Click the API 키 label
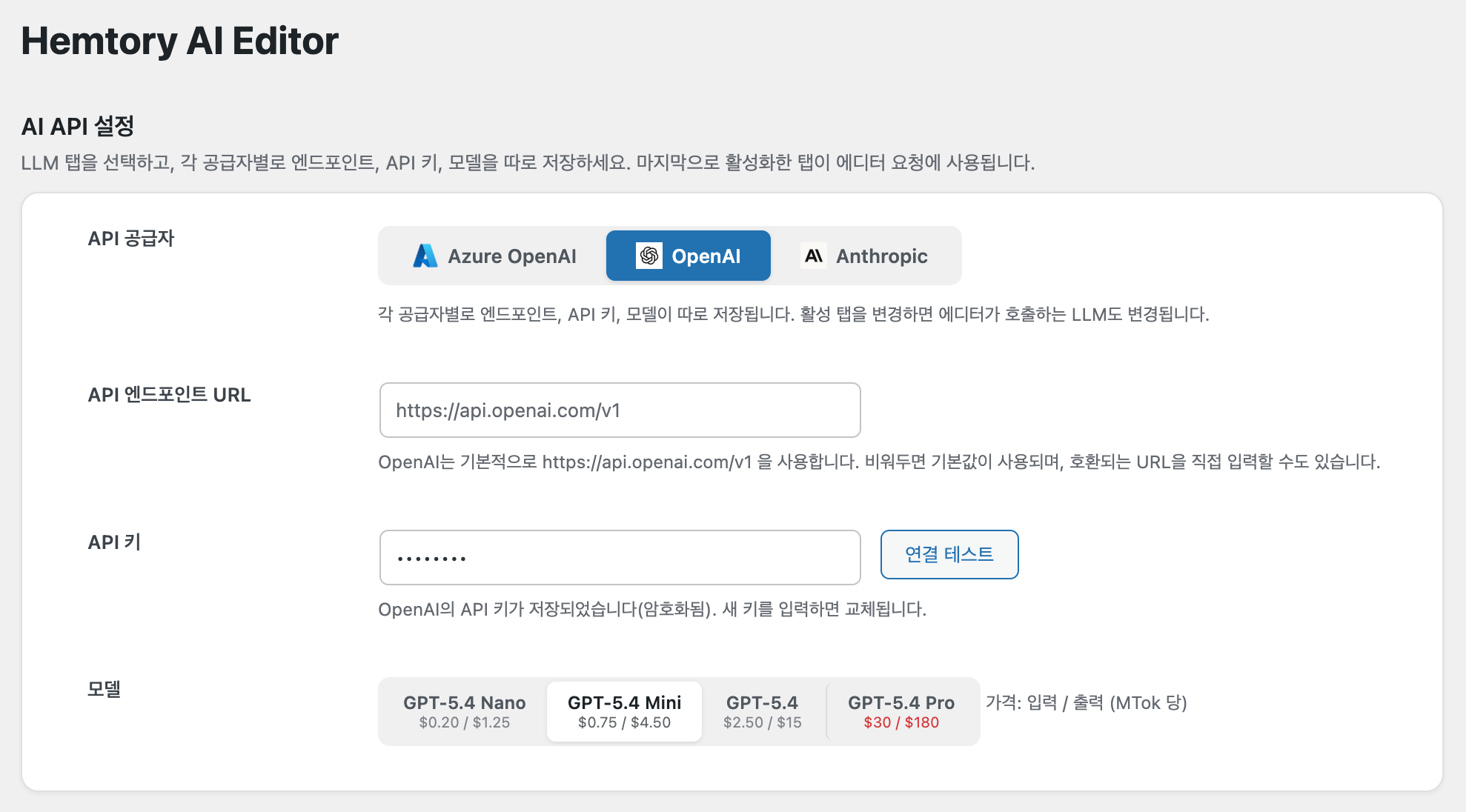 [114, 542]
